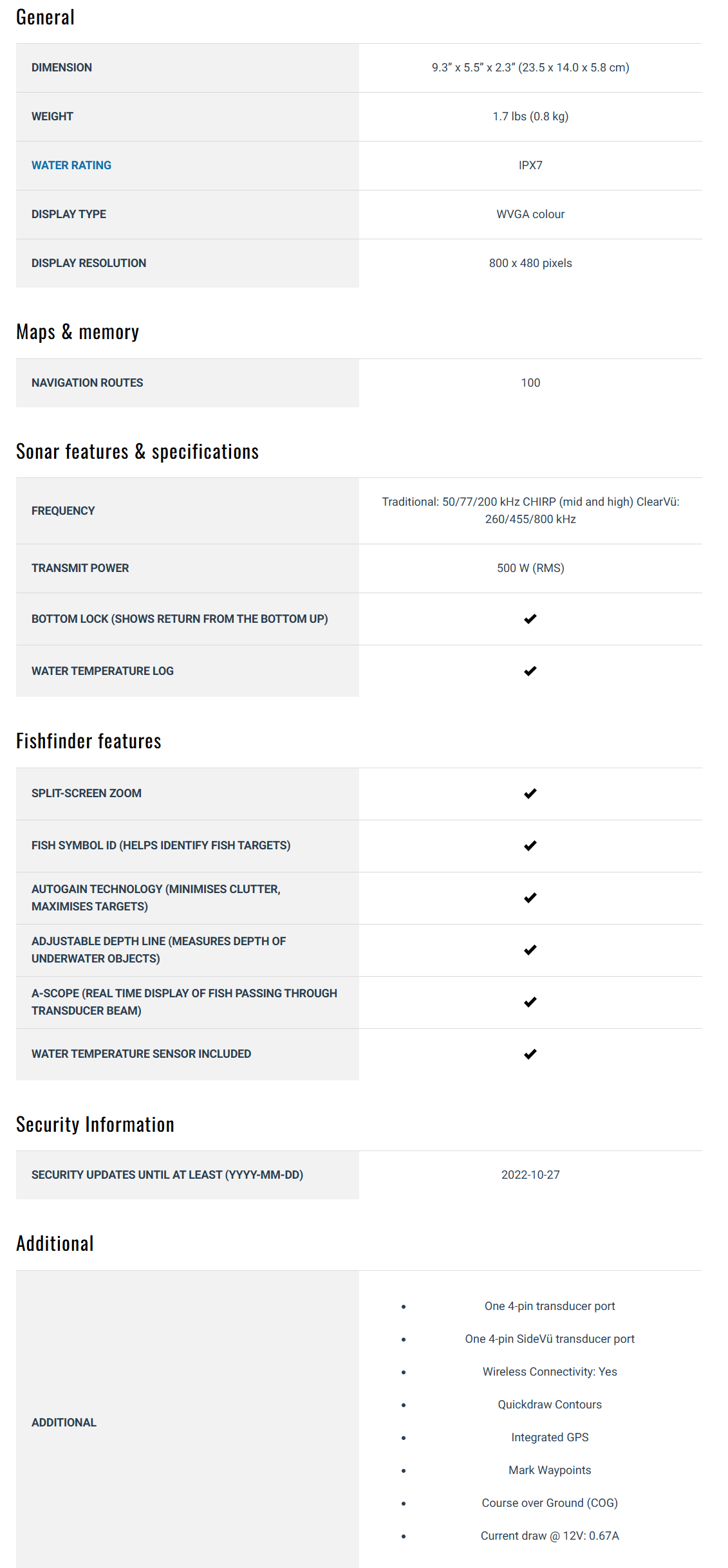
Task: Click the Split-Screen Zoom checkmark icon
Action: coord(530,793)
